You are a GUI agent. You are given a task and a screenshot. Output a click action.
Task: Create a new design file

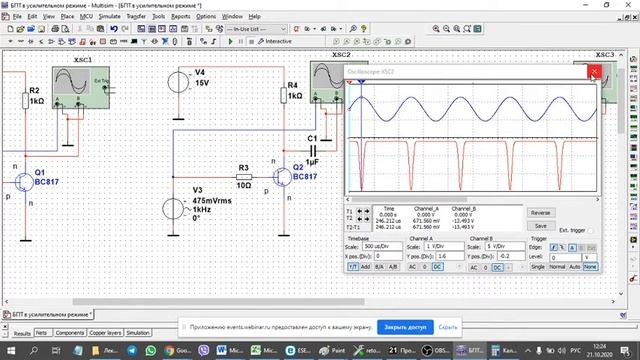(11, 29)
